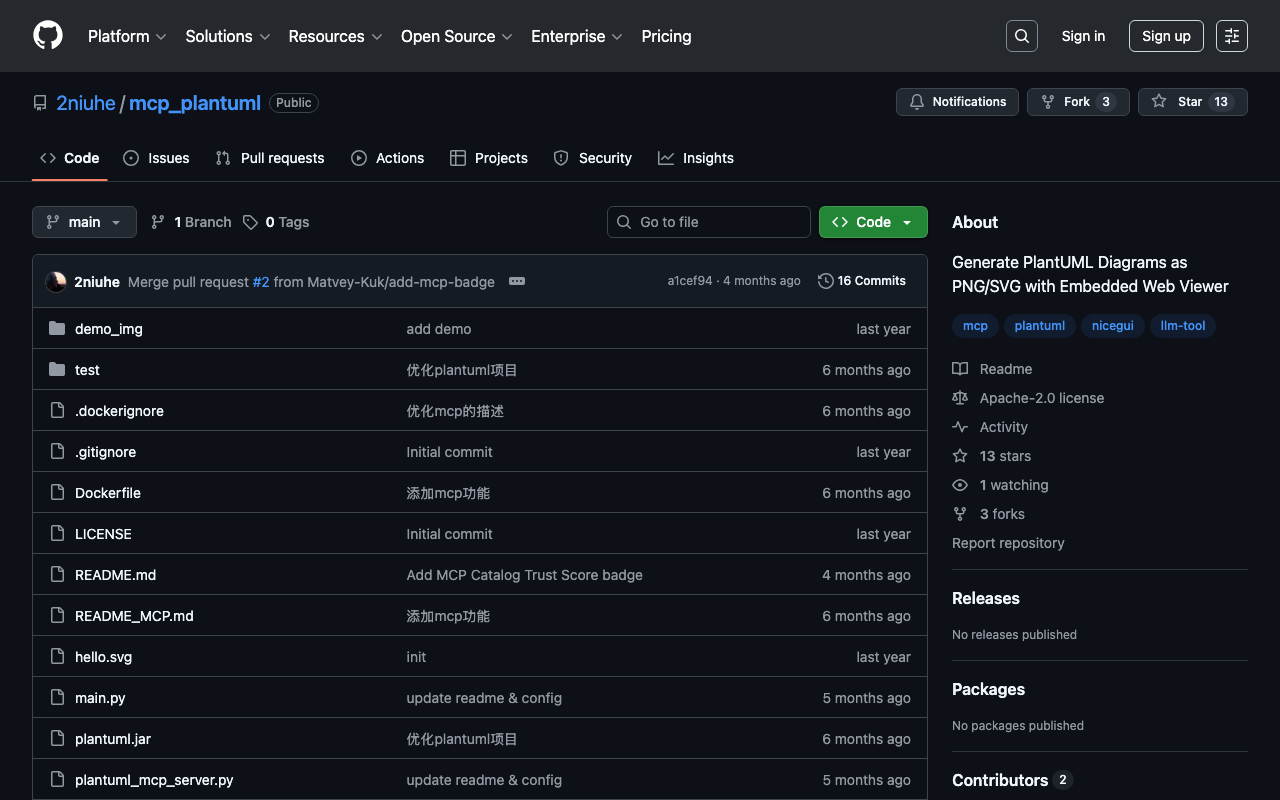This screenshot has height=800, width=1280.
Task: Open the demo_img folder
Action: pyautogui.click(x=108, y=329)
